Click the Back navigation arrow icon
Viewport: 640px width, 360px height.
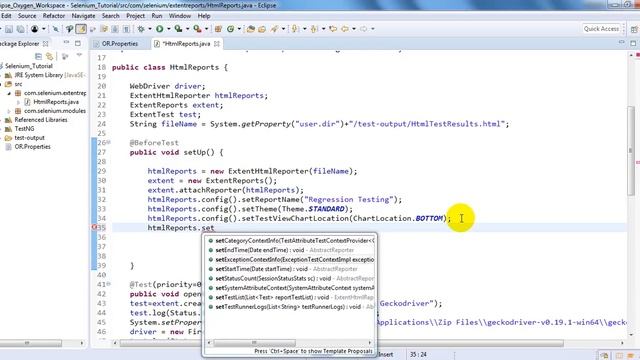pos(345,29)
